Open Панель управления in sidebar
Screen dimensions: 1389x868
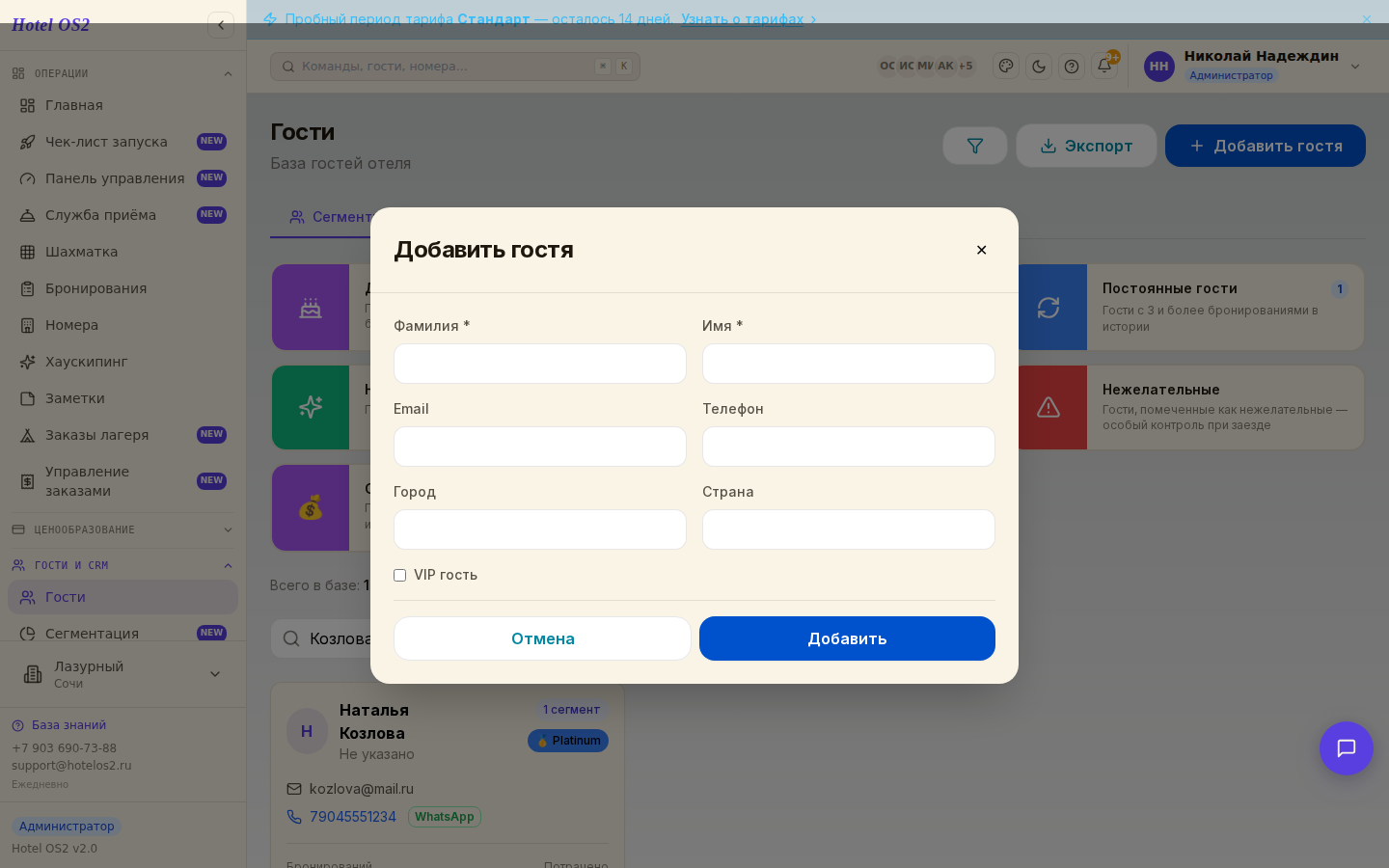click(123, 178)
